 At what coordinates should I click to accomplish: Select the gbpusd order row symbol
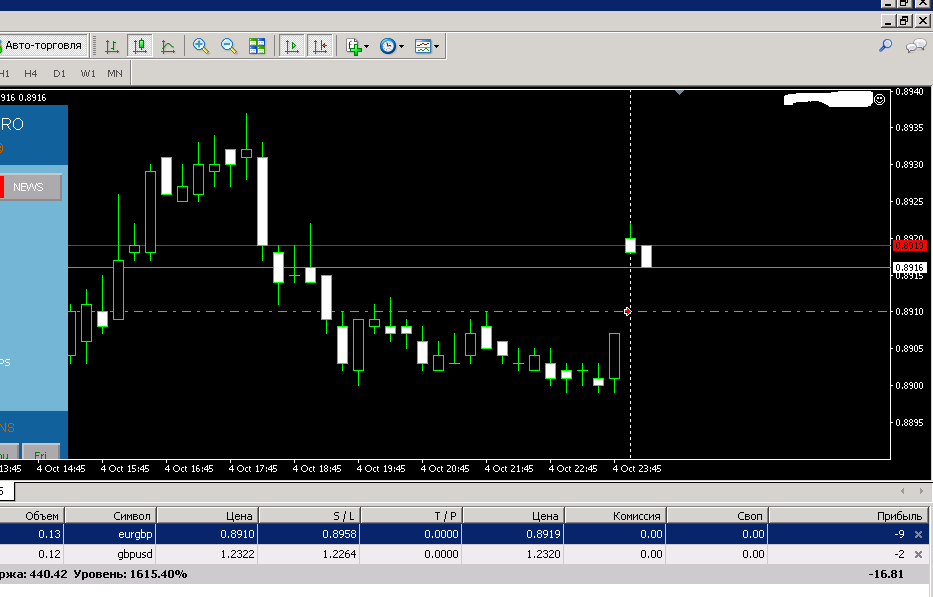(134, 554)
